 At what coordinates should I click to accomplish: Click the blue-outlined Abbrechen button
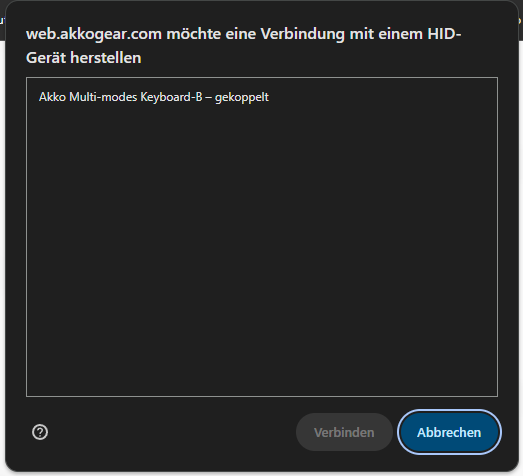coord(449,432)
